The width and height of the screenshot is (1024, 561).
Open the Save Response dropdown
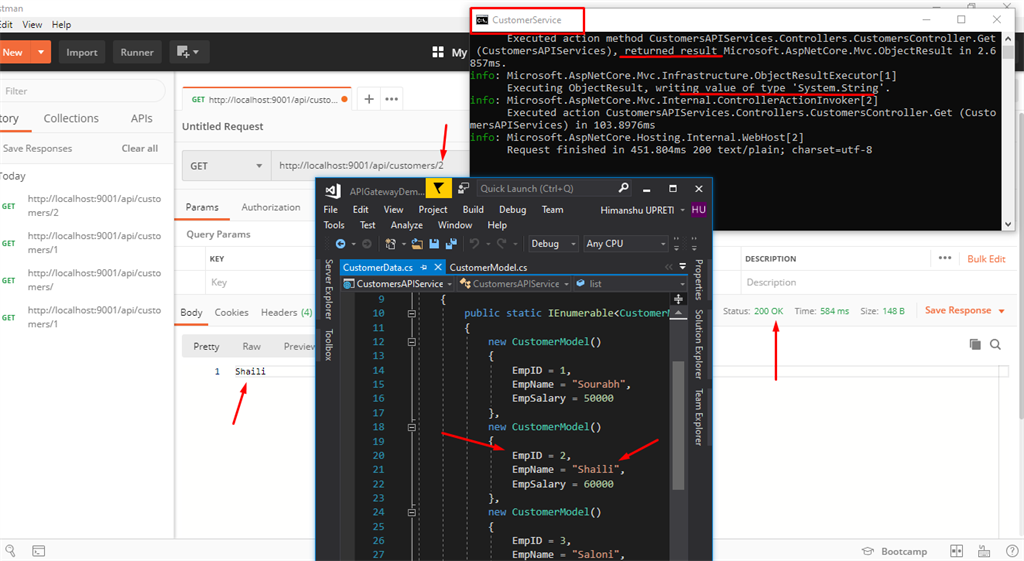pyautogui.click(x=1002, y=311)
